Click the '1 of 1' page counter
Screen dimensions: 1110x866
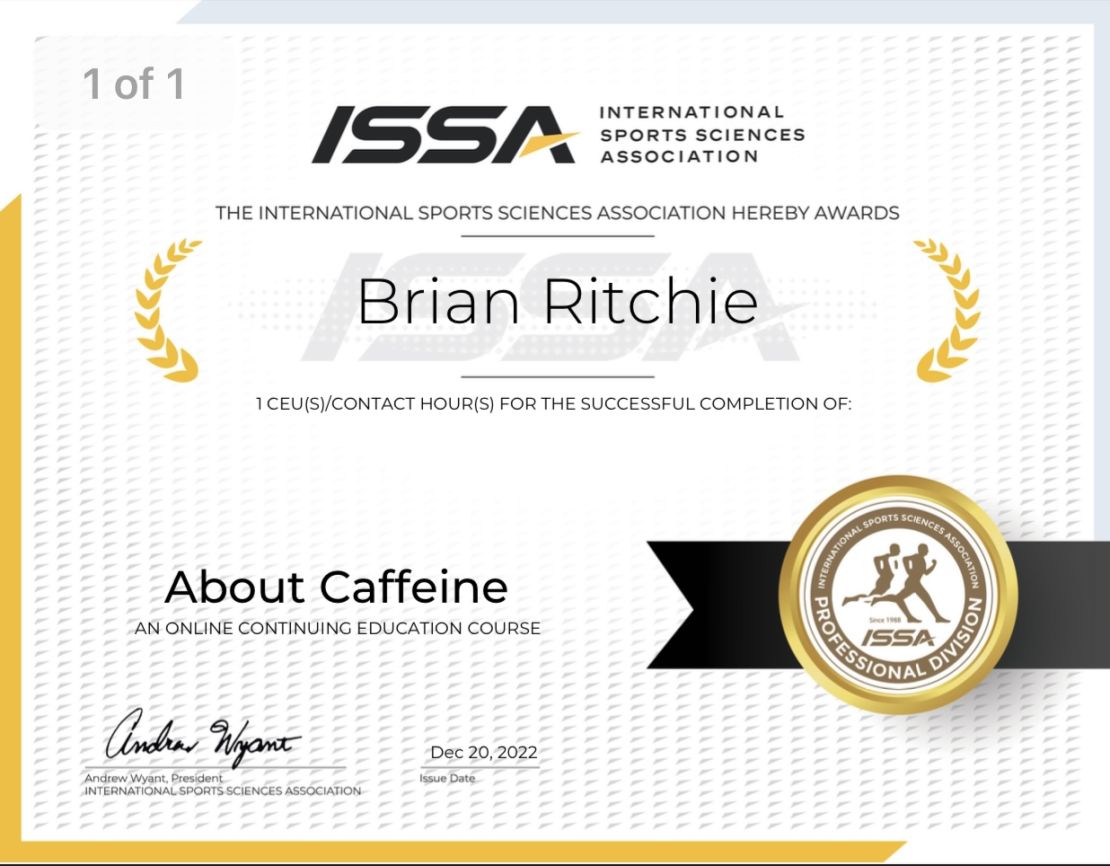(x=134, y=84)
